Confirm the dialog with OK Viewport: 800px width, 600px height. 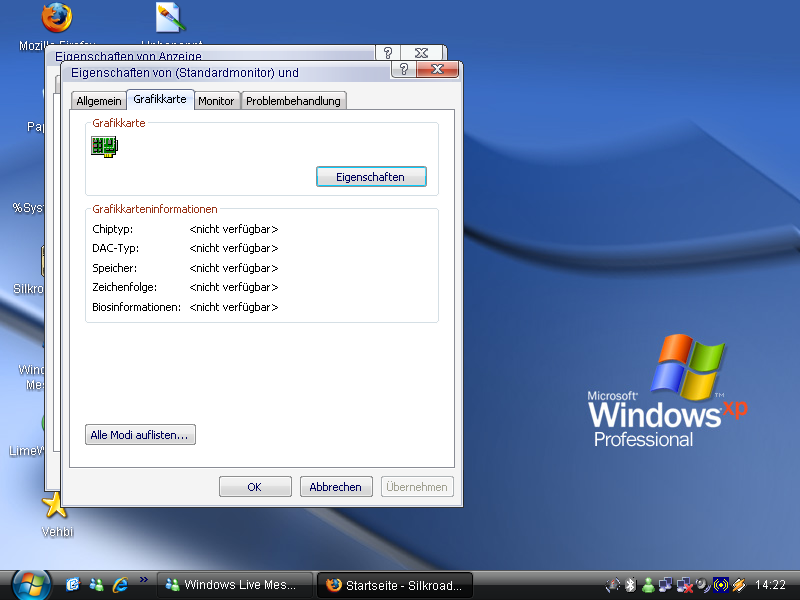pos(254,487)
